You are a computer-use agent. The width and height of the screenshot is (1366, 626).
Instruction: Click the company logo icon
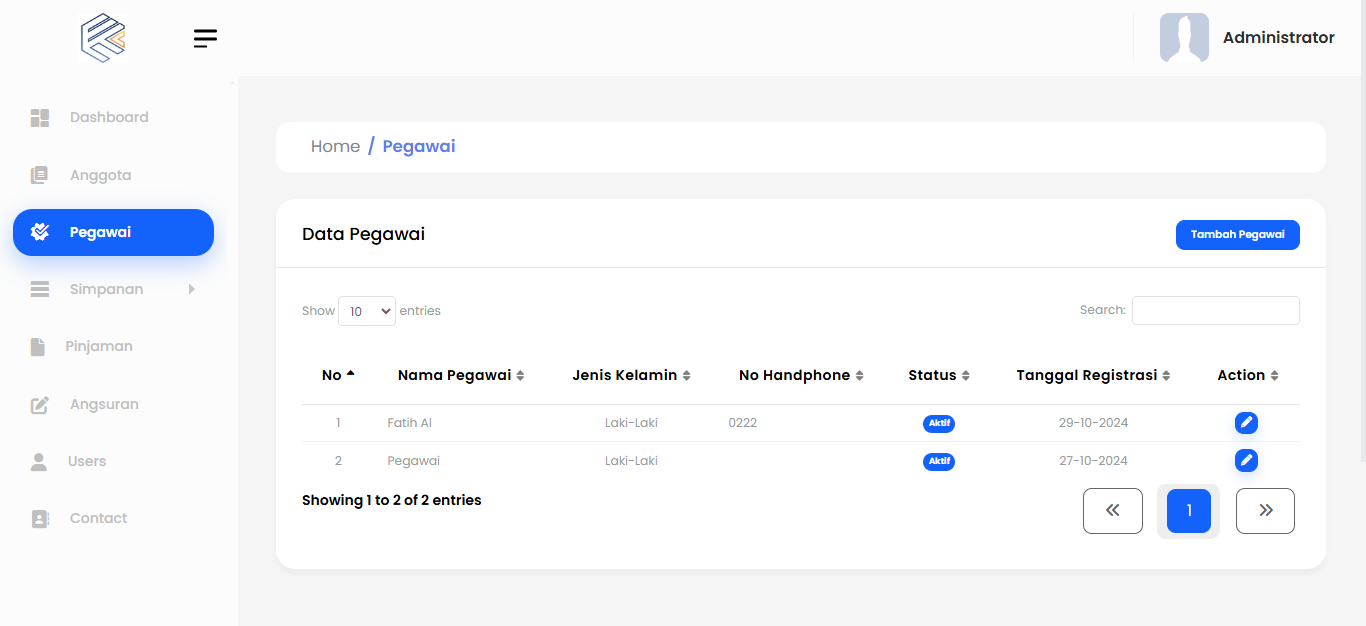pyautogui.click(x=103, y=38)
